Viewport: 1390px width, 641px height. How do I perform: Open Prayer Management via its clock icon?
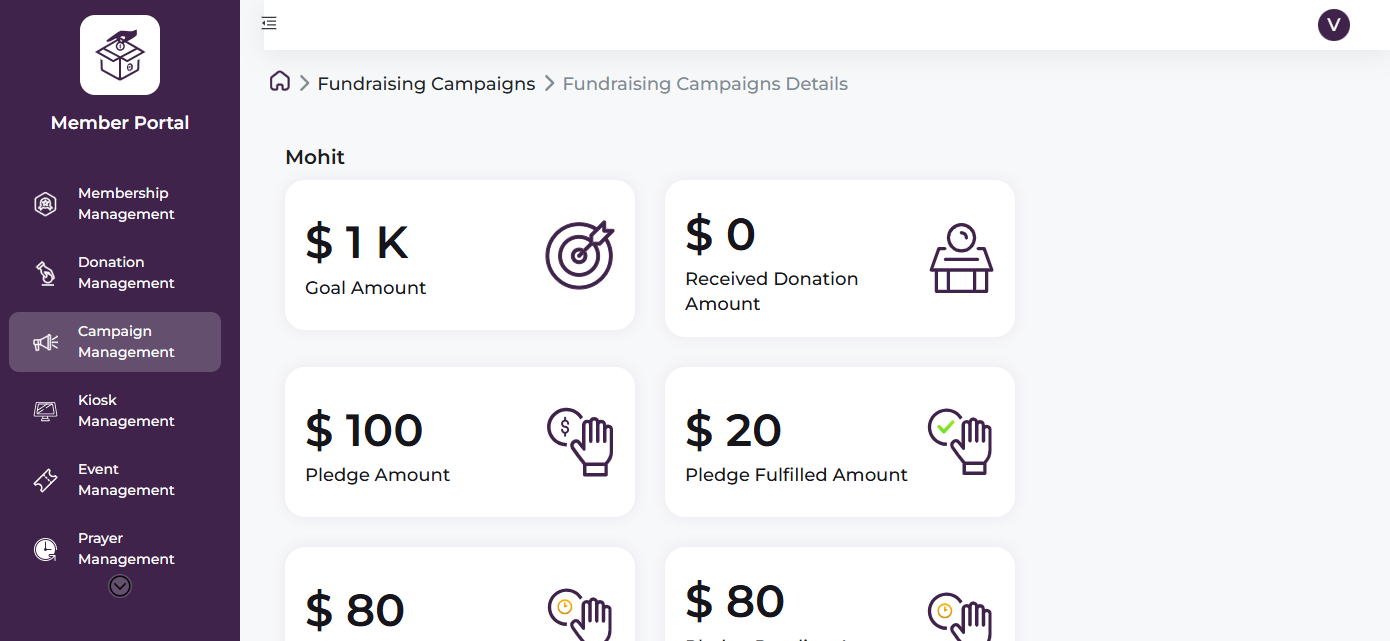click(45, 548)
